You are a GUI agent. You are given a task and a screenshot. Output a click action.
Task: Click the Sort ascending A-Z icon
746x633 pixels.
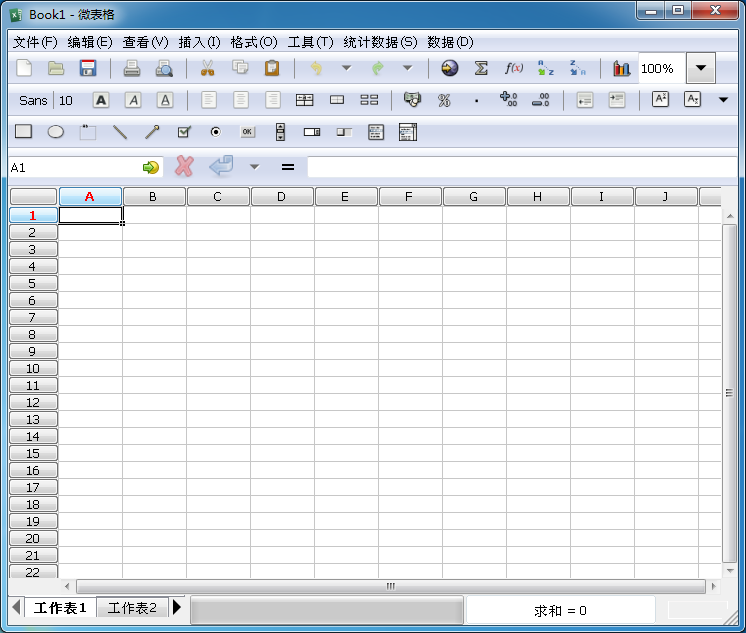546,69
